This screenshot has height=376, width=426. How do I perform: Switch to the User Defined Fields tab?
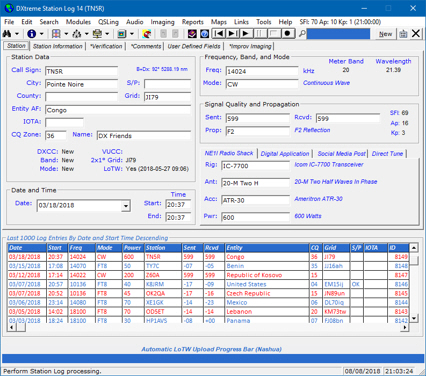(194, 46)
